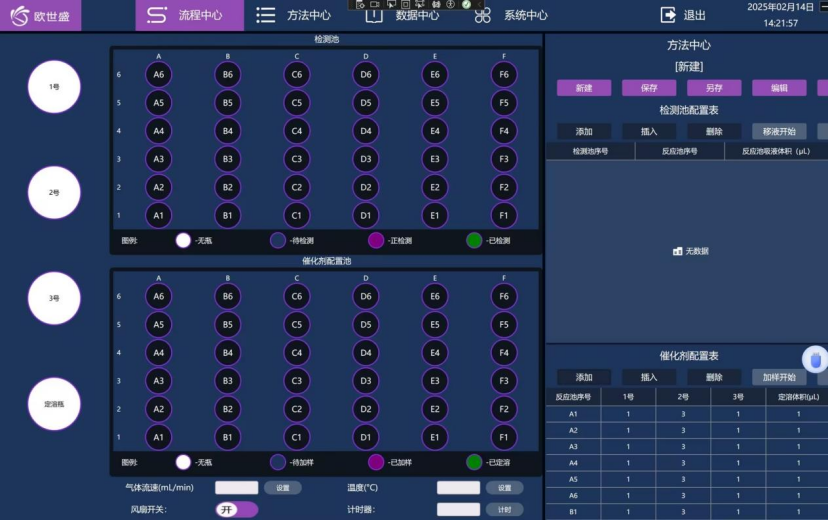The width and height of the screenshot is (828, 520).
Task: Select the 2号 bottle circle
Action: click(x=54, y=191)
